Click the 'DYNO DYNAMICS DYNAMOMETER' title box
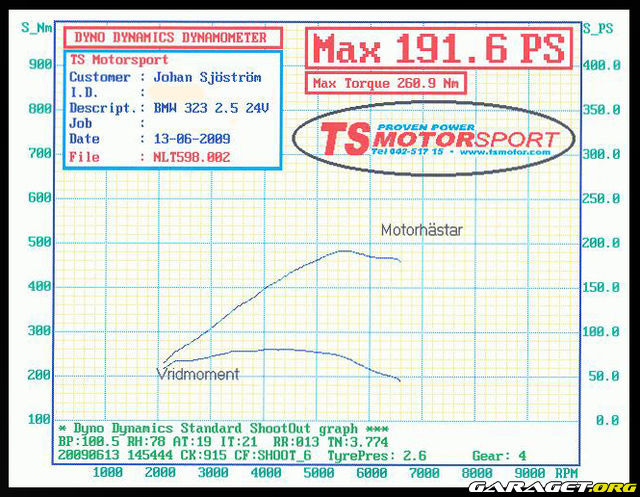 [173, 38]
